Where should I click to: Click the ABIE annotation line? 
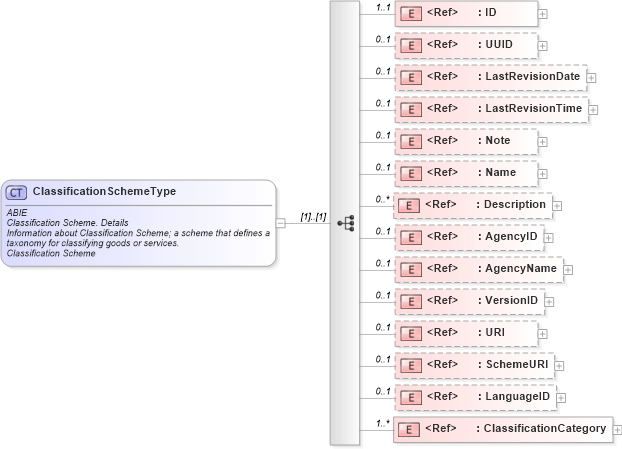(17, 213)
